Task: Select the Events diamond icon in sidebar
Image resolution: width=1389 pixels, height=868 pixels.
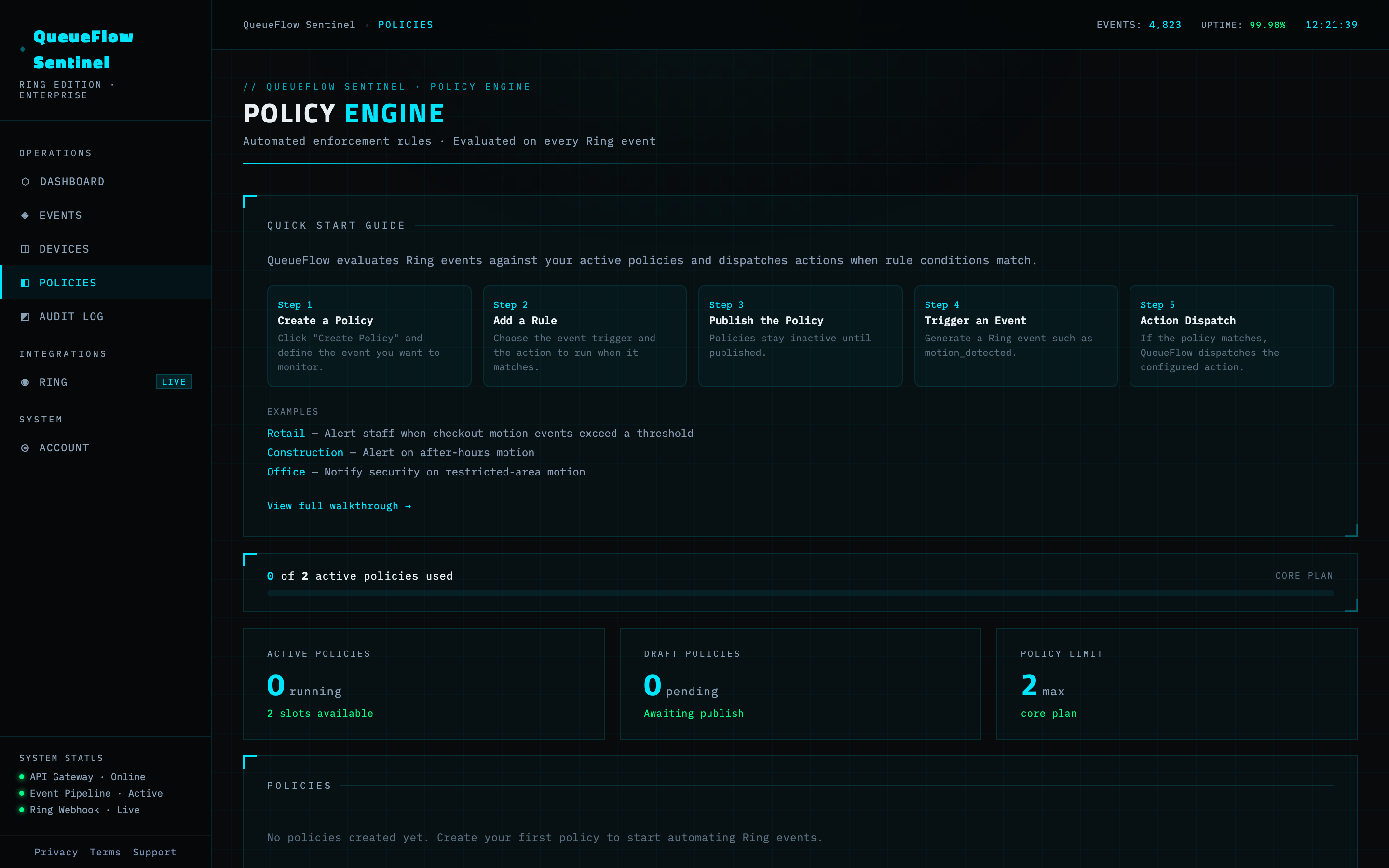Action: coord(25,215)
